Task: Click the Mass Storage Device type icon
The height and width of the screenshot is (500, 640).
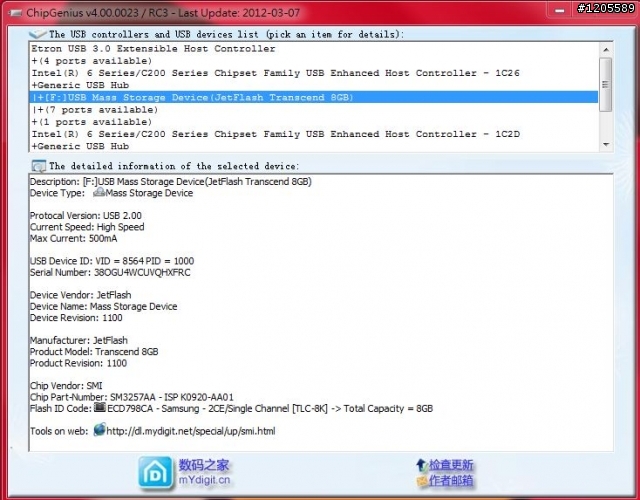Action: (99, 192)
